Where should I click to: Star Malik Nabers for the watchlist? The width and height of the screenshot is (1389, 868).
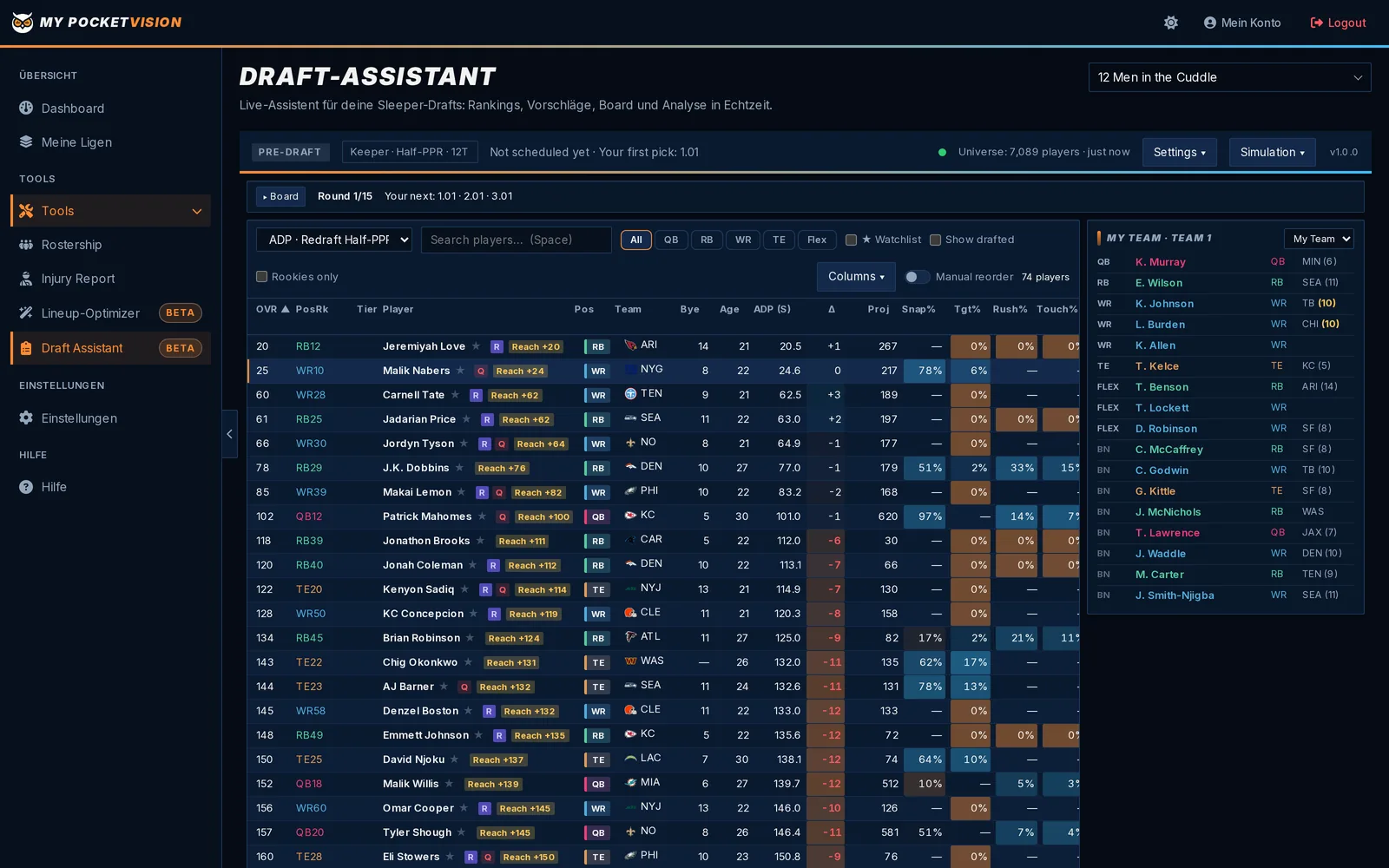click(461, 371)
